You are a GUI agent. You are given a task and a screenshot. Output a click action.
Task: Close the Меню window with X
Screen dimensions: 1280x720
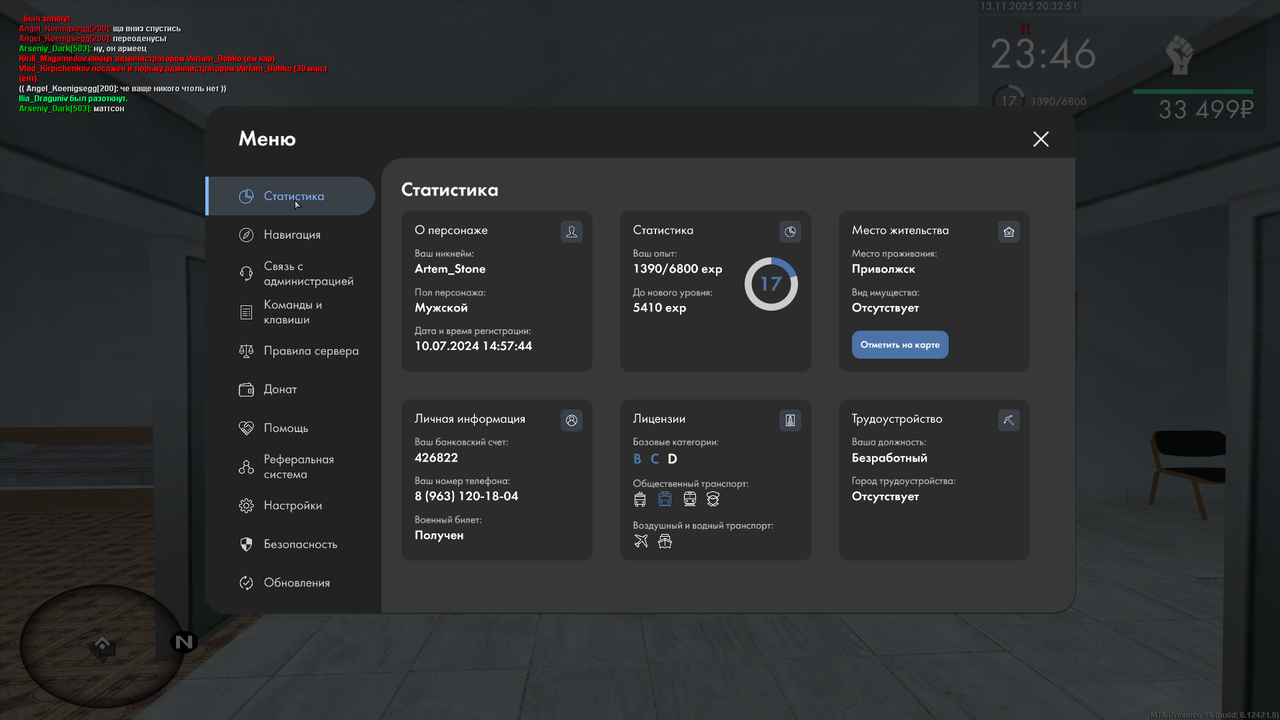click(1041, 139)
